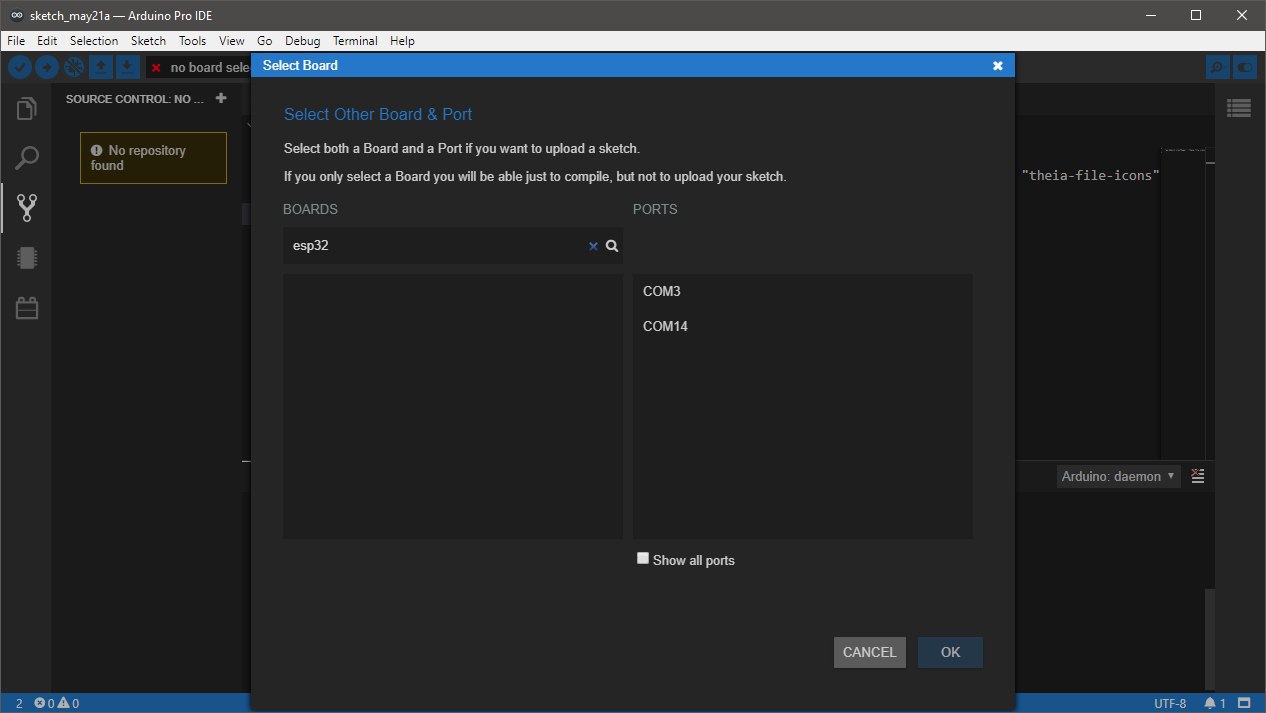
Task: Click the Verify sketch checkmark icon
Action: [20, 67]
